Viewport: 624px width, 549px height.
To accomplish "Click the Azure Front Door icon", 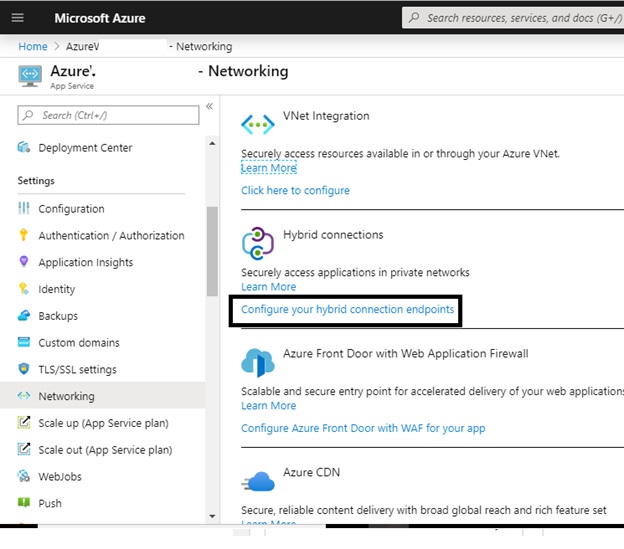I will (x=258, y=362).
